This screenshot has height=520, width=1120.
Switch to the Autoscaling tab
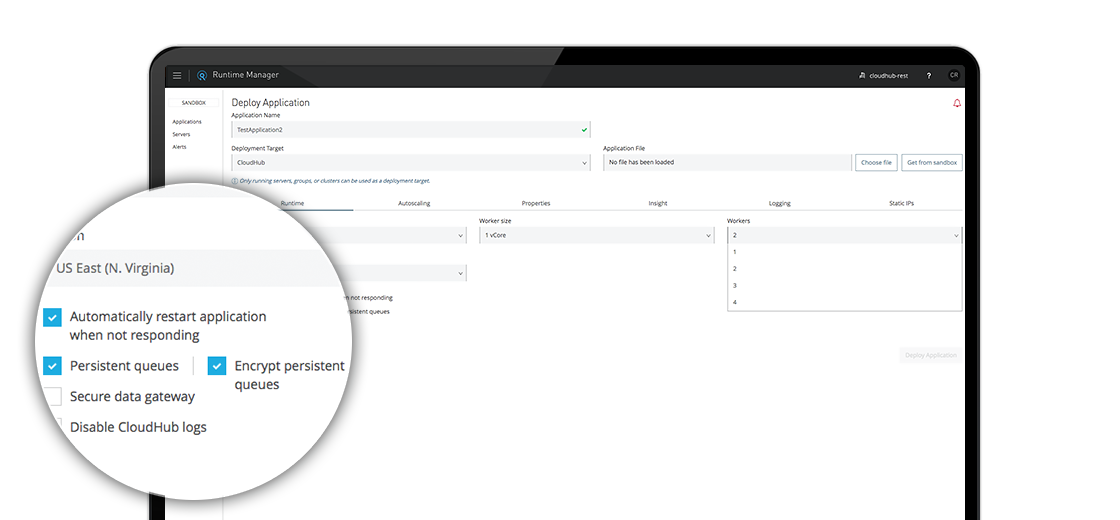(x=414, y=204)
